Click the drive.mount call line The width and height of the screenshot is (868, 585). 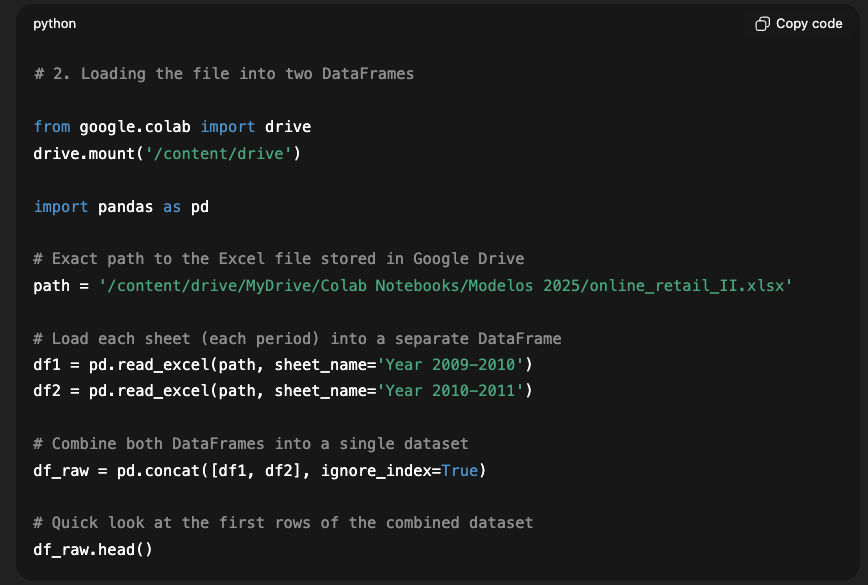coord(167,153)
